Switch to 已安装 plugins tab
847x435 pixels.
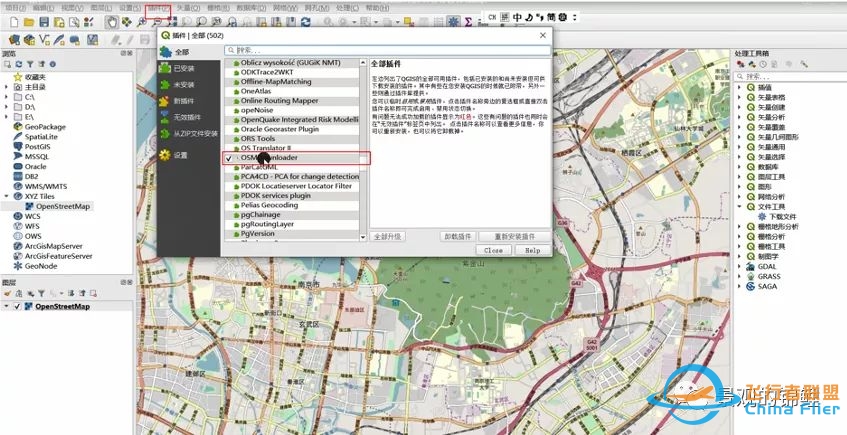pyautogui.click(x=189, y=69)
